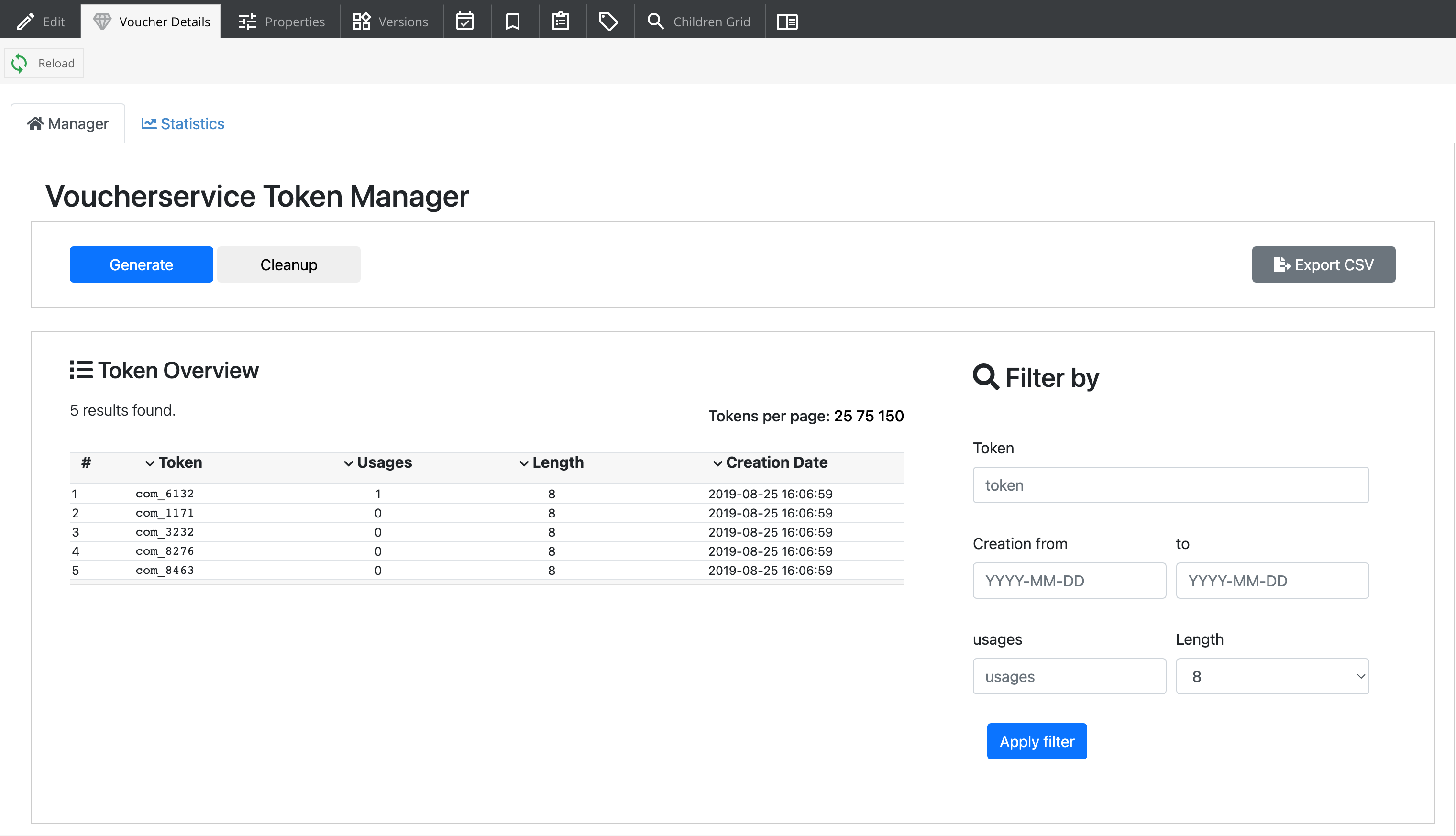This screenshot has height=836, width=1456.
Task: Click the calendar schedule icon in toolbar
Action: (464, 21)
